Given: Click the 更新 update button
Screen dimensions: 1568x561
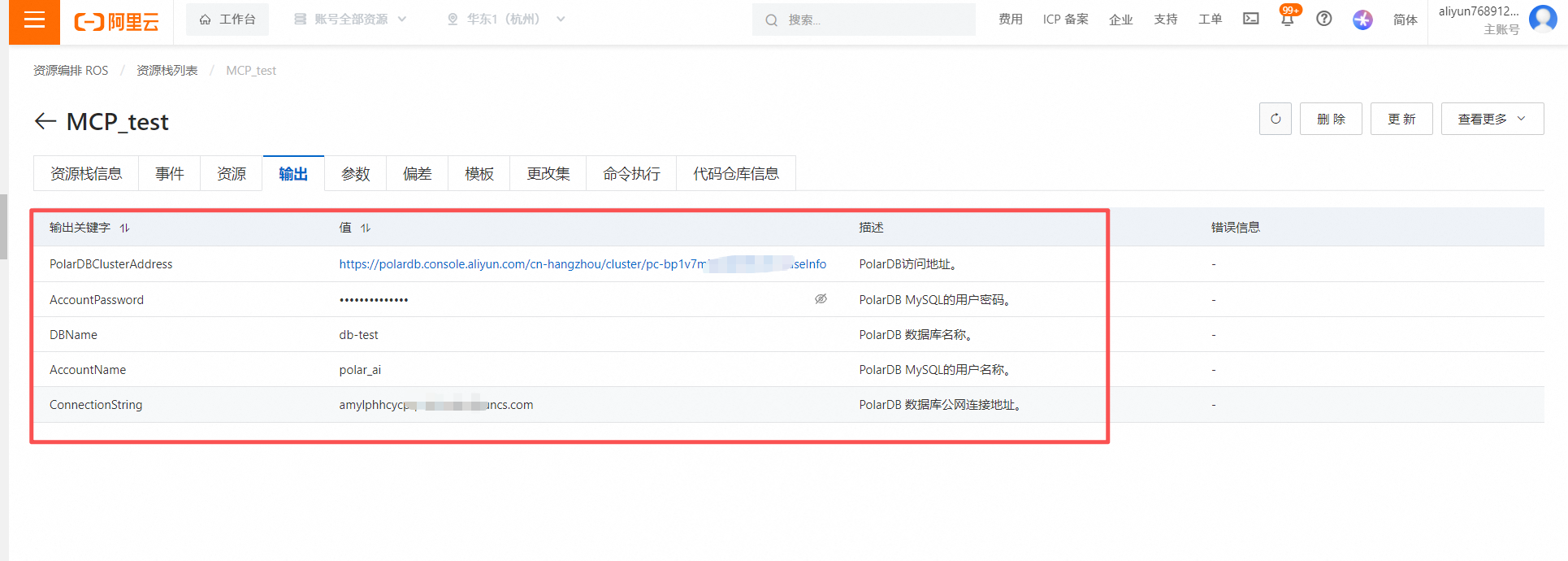Looking at the screenshot, I should coord(1401,119).
